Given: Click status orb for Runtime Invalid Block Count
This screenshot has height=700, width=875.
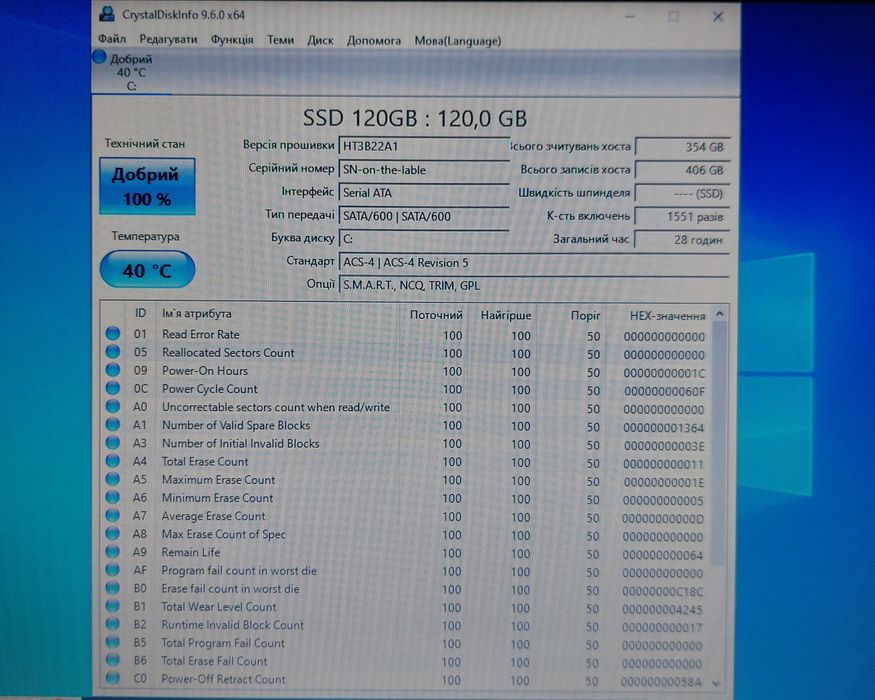Looking at the screenshot, I should (113, 624).
